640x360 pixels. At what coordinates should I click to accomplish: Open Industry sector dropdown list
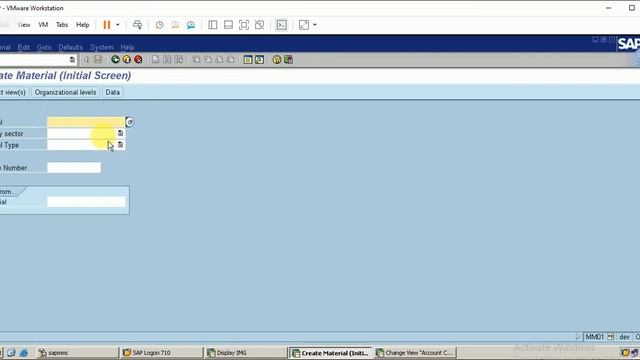(x=120, y=133)
